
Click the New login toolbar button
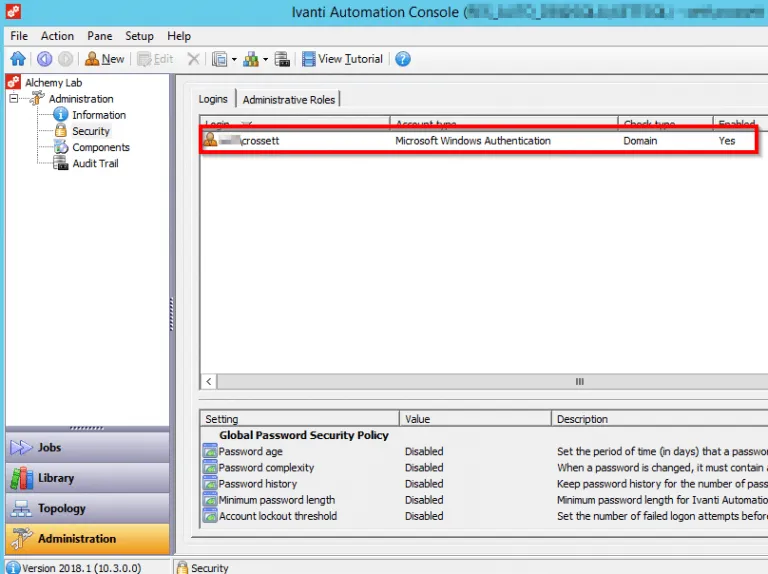pos(105,59)
